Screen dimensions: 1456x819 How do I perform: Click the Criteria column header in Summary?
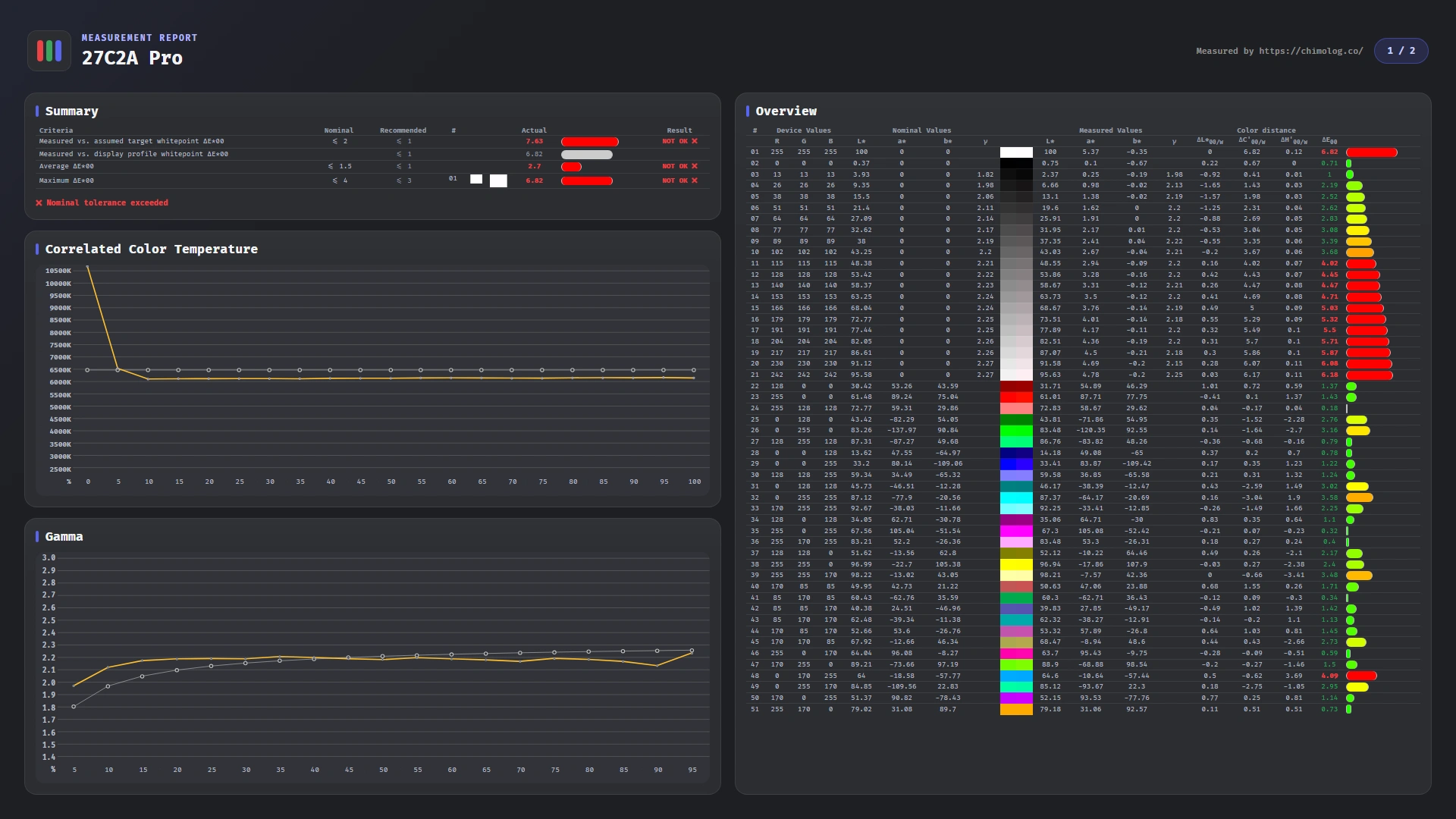pos(56,130)
